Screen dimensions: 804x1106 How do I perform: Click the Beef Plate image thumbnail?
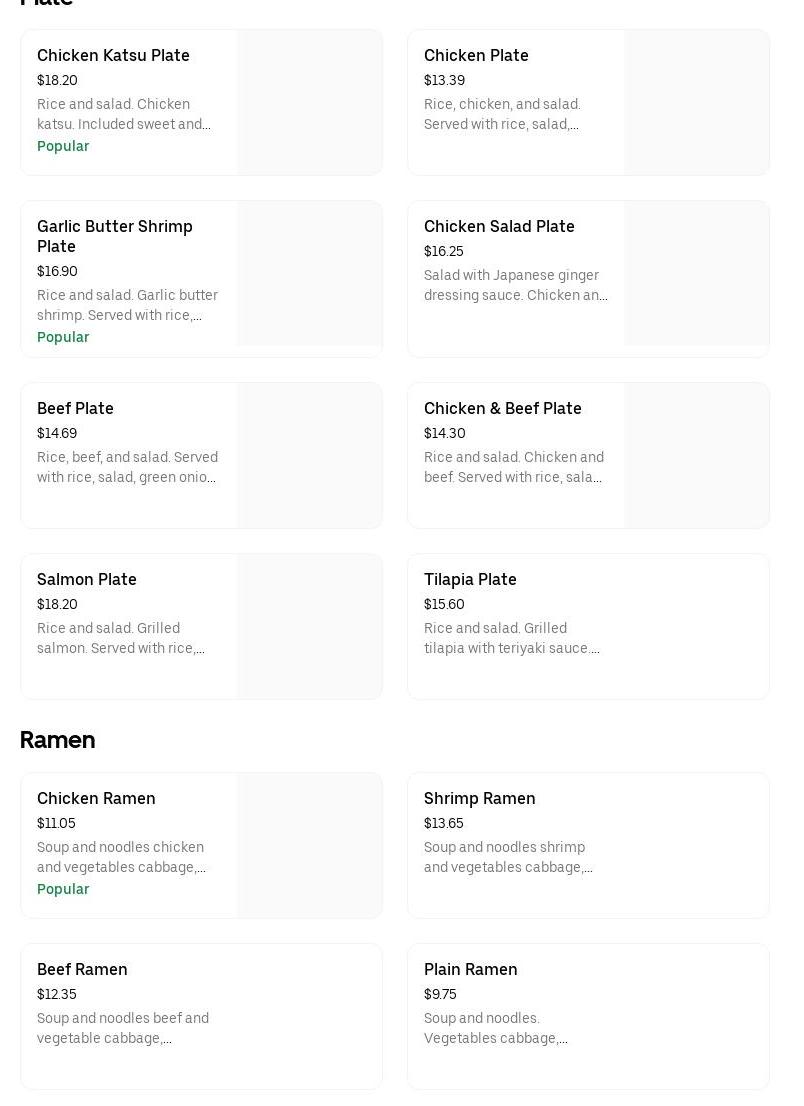tap(309, 456)
